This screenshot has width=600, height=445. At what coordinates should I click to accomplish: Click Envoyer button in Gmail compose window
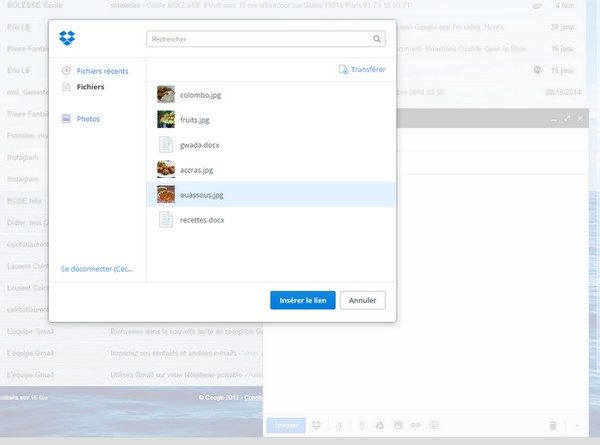point(286,425)
